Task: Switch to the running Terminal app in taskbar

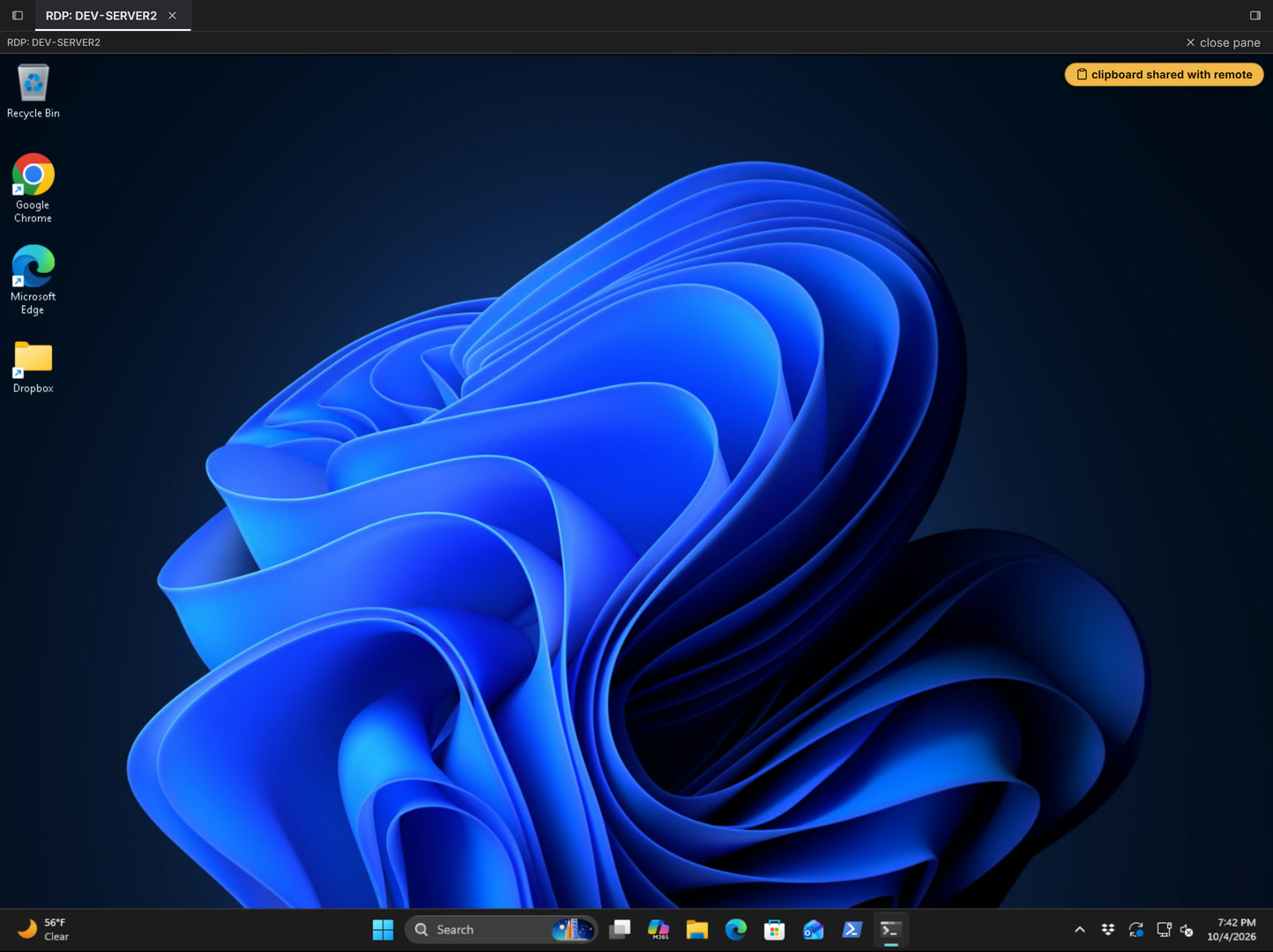Action: (x=891, y=929)
